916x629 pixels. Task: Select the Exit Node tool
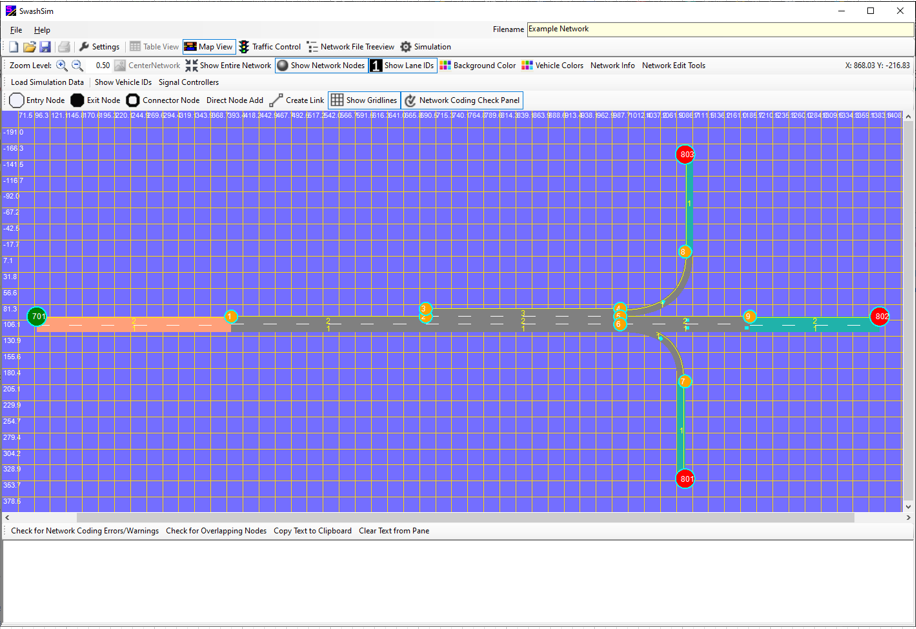click(x=95, y=100)
